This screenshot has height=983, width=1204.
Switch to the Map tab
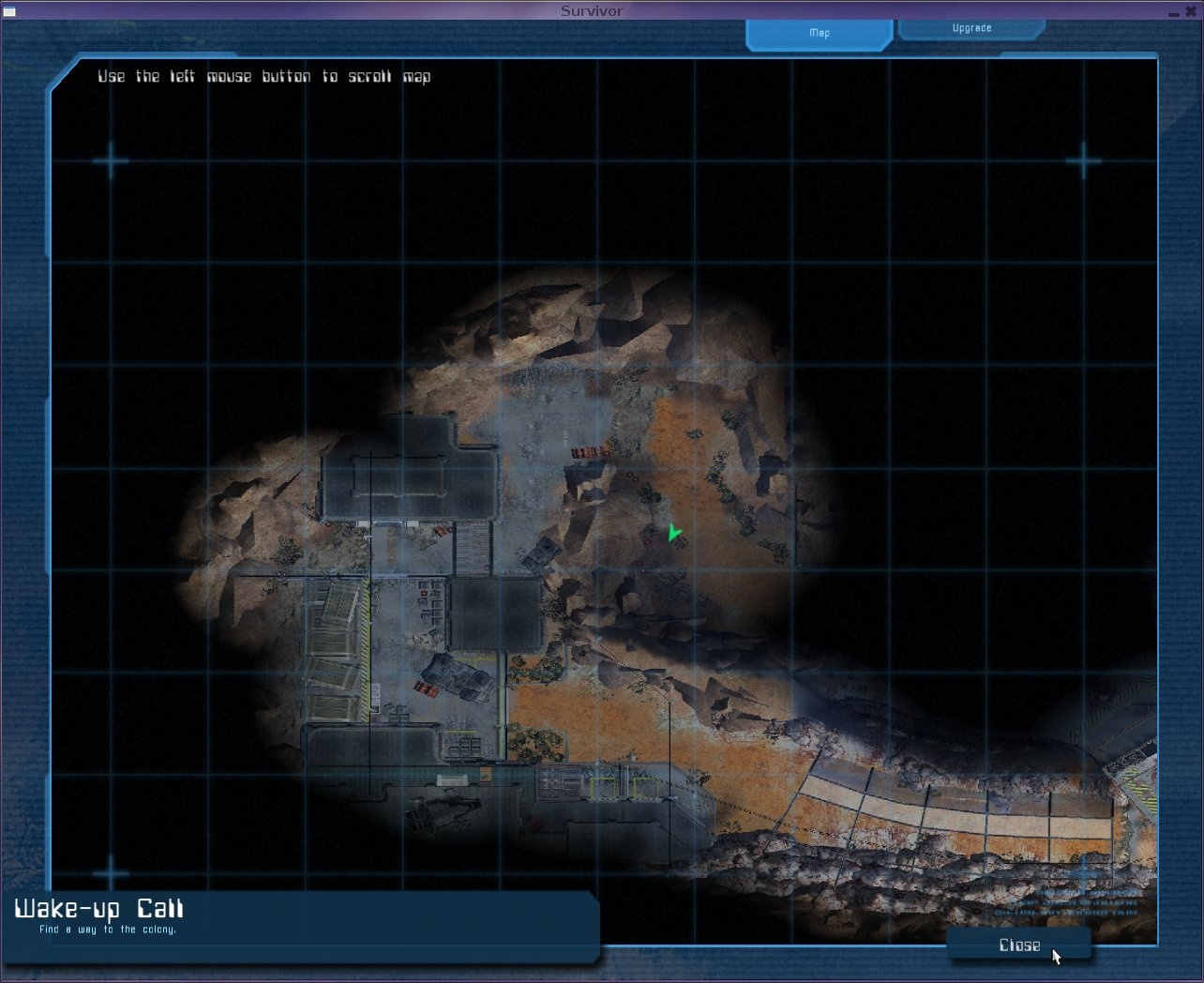click(x=820, y=33)
